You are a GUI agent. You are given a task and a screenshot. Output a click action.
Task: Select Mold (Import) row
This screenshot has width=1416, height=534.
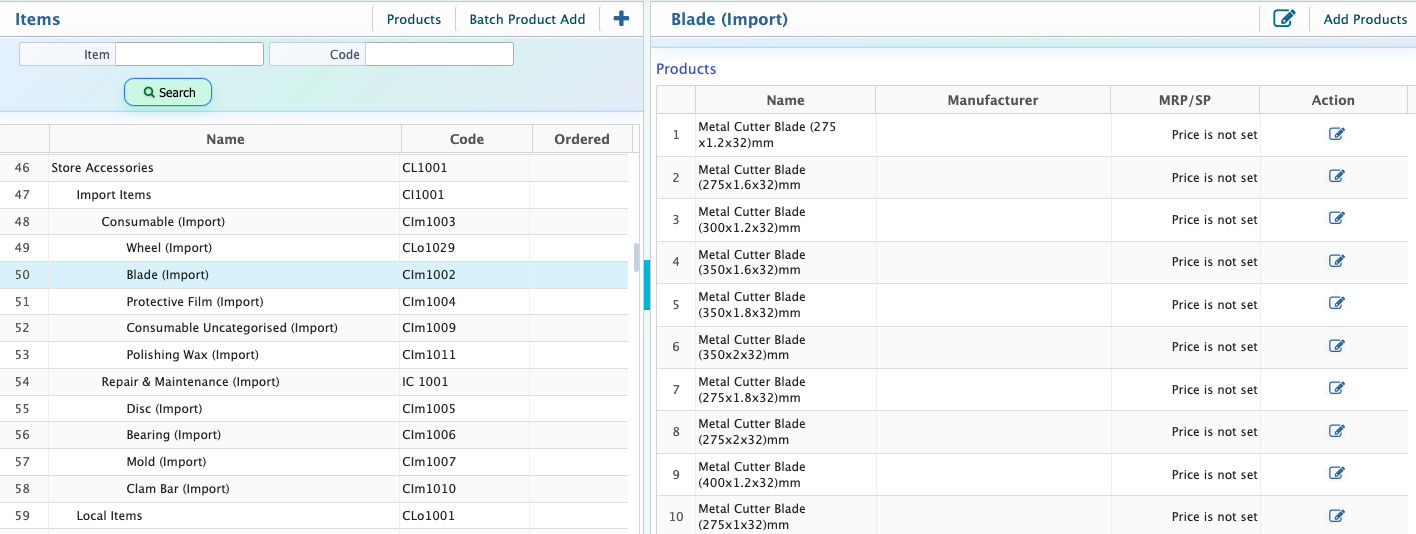click(314, 462)
